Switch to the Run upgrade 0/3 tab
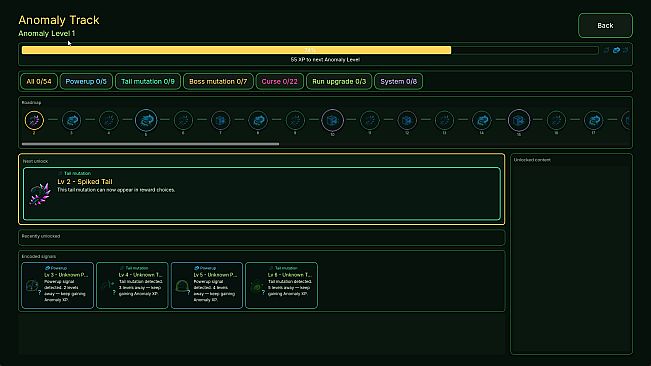 [x=339, y=81]
